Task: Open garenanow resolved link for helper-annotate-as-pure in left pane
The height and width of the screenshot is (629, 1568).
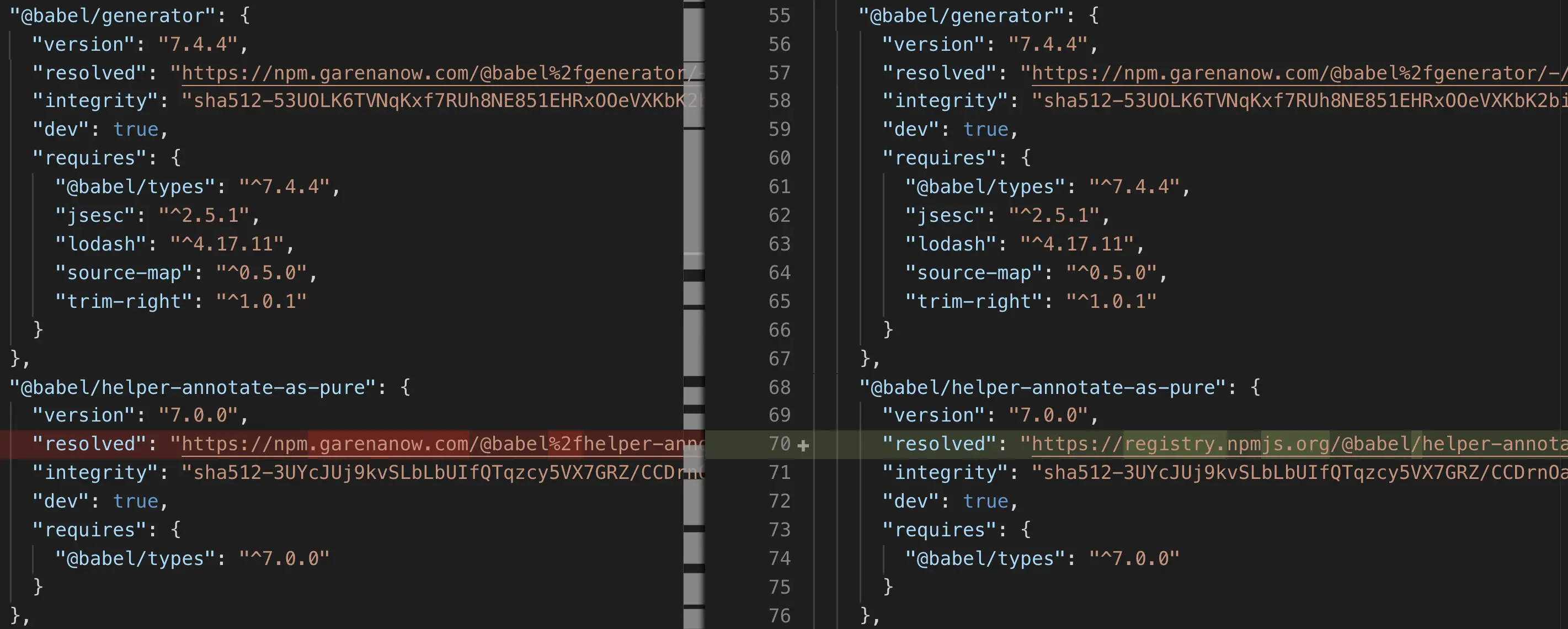Action: pos(443,444)
